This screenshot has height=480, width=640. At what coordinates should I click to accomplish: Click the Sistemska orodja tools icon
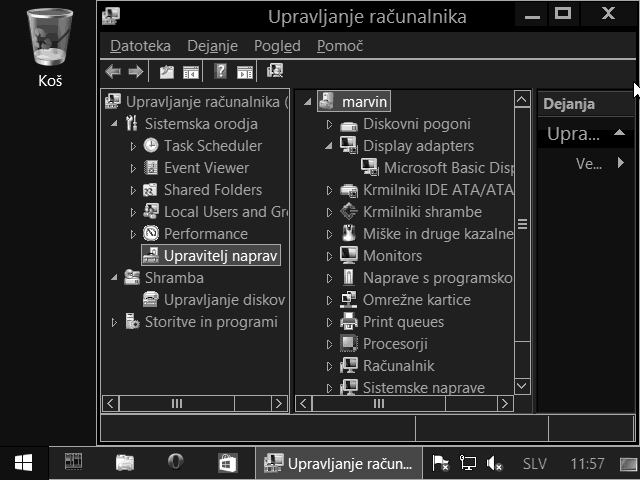coord(131,123)
